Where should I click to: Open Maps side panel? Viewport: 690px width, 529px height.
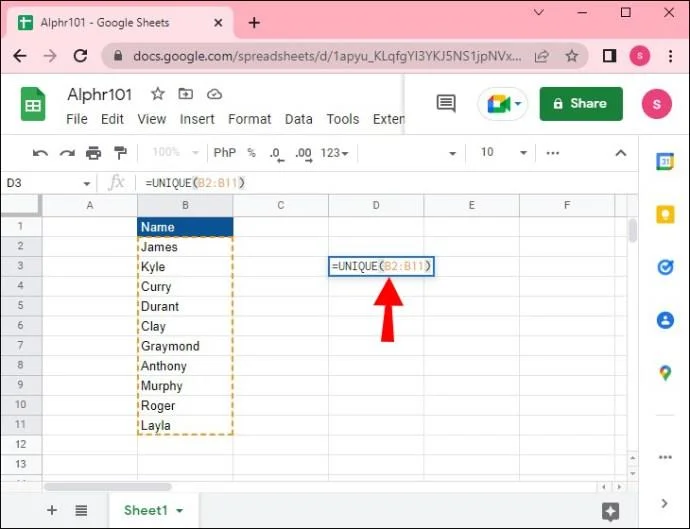[x=665, y=373]
